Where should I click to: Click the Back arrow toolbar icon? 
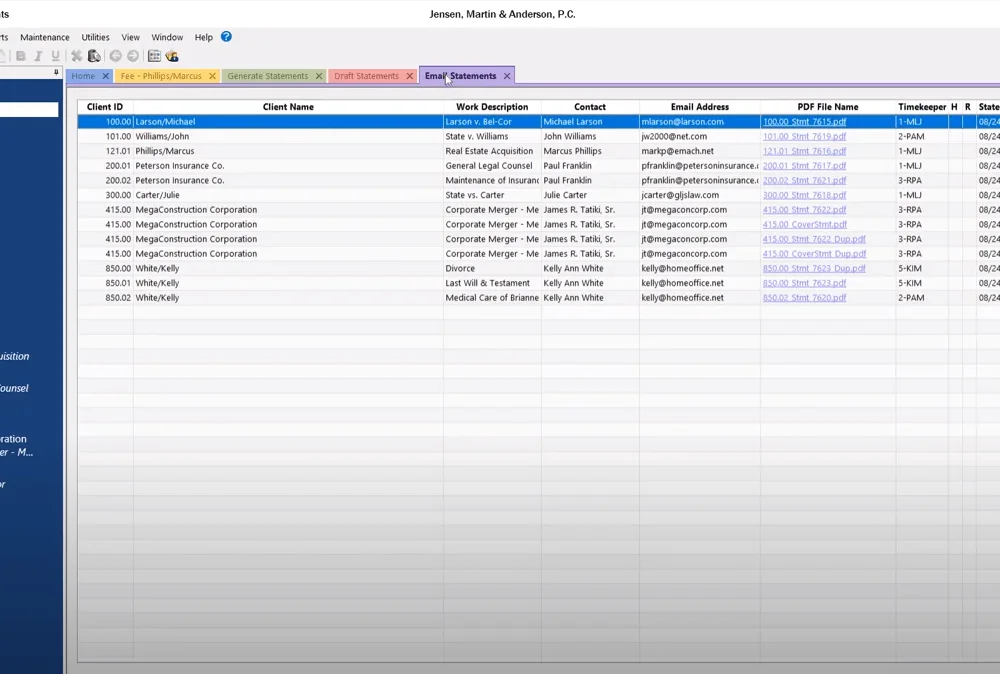115,56
